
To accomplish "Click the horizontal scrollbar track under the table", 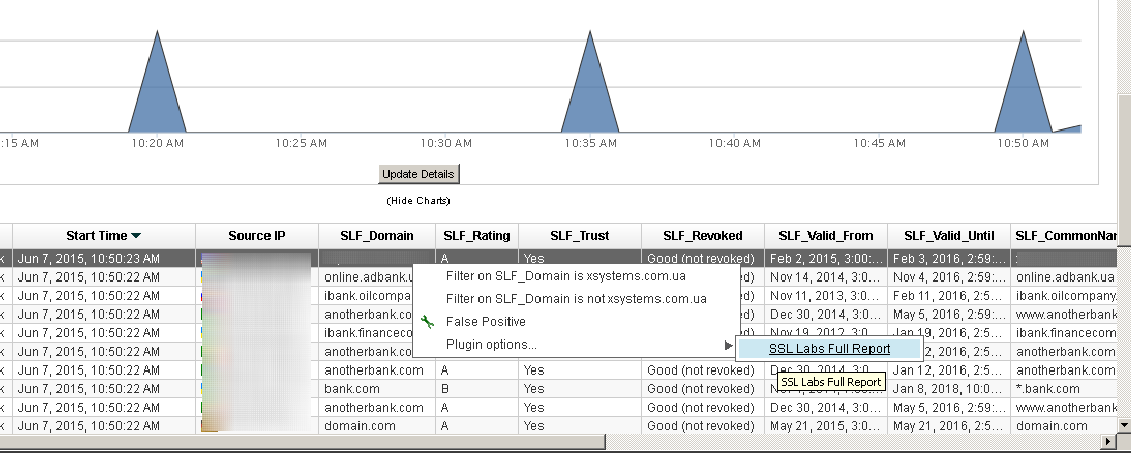I will [700, 441].
